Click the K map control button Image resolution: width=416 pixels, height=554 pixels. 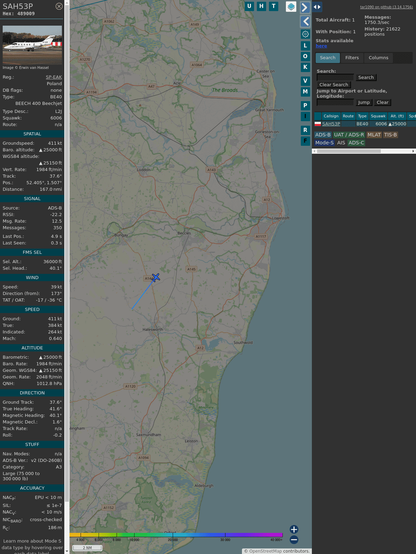(x=305, y=67)
